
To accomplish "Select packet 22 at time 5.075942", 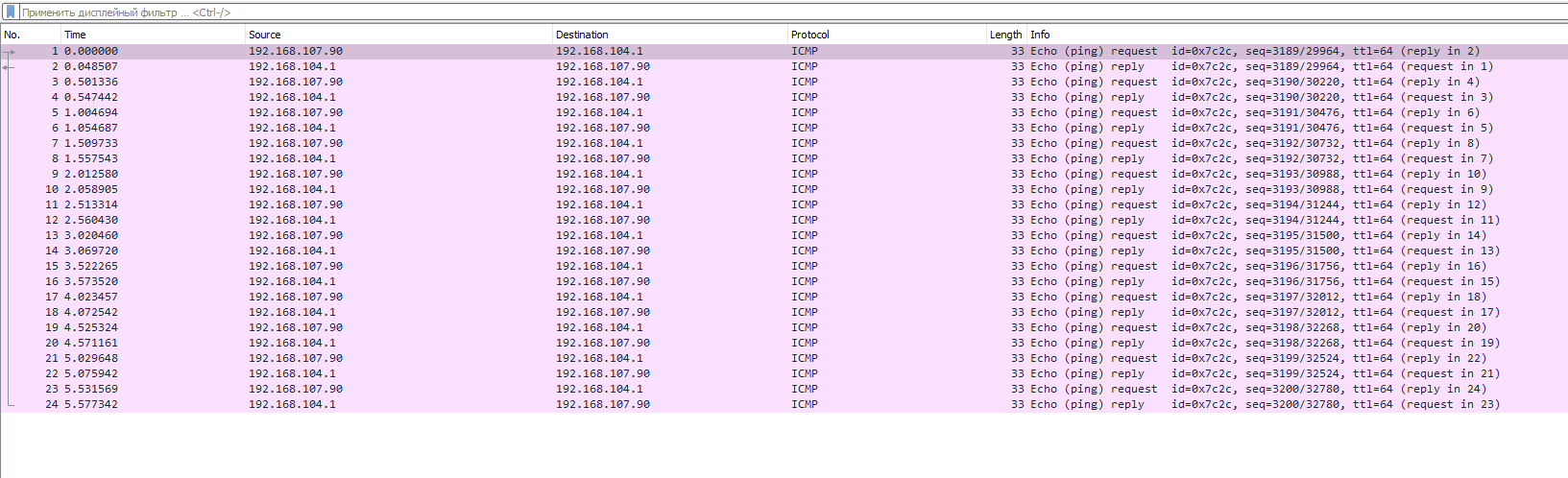I will click(x=784, y=374).
